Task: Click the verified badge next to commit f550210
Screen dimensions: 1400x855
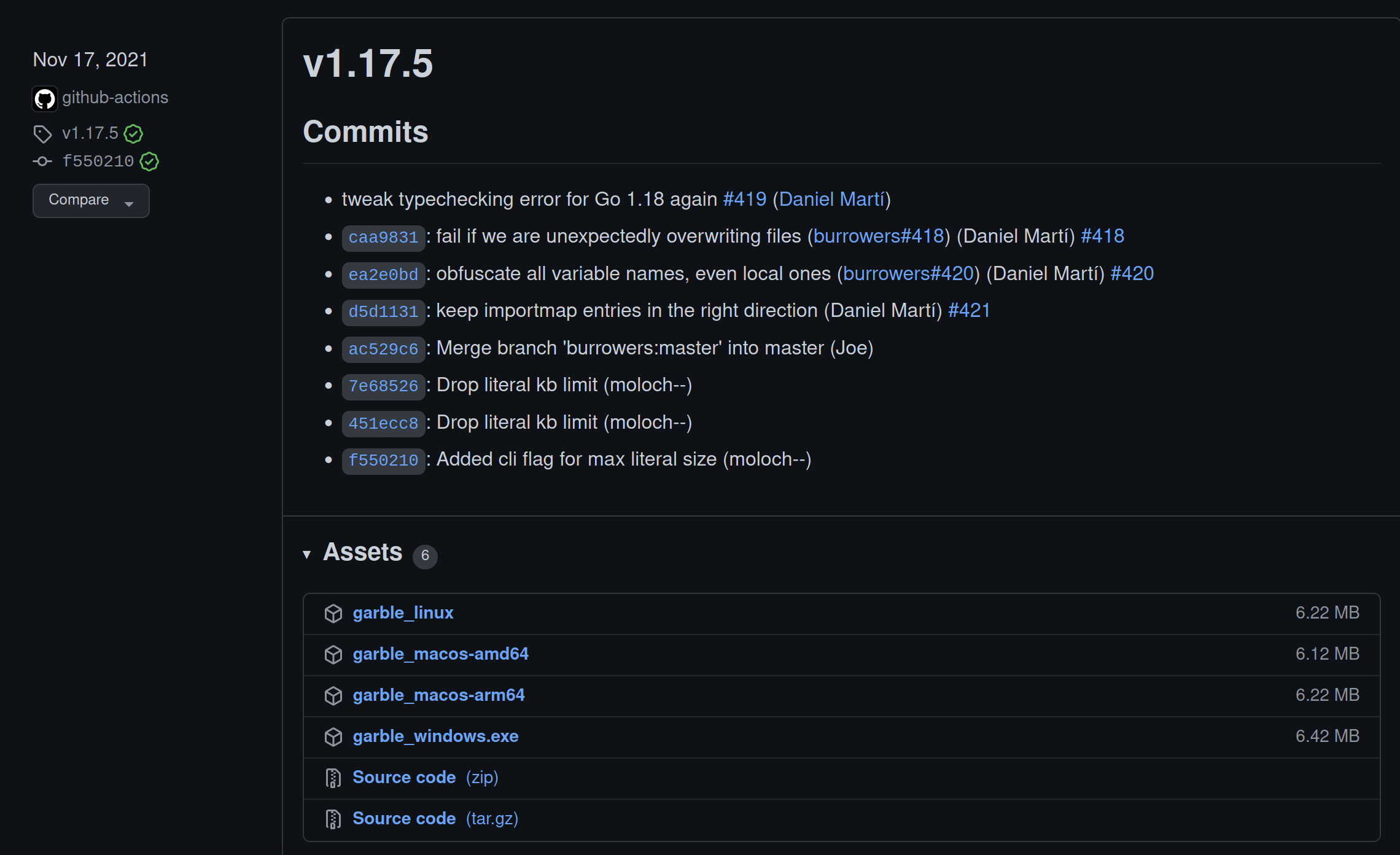Action: coord(149,162)
